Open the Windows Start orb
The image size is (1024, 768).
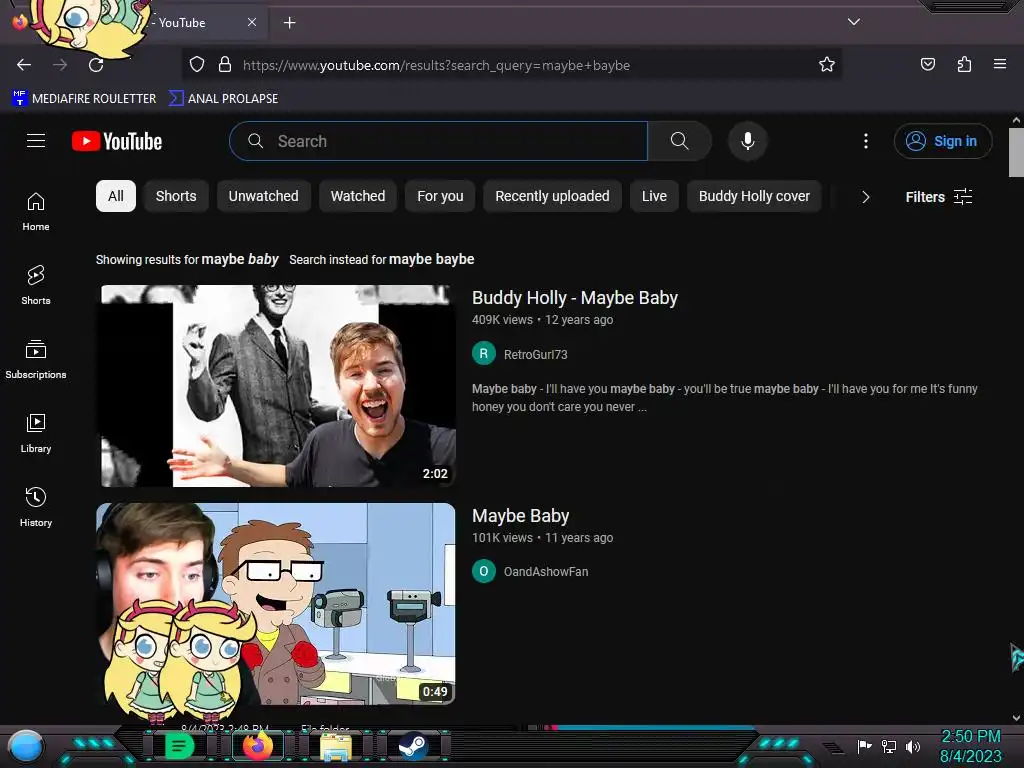26,746
